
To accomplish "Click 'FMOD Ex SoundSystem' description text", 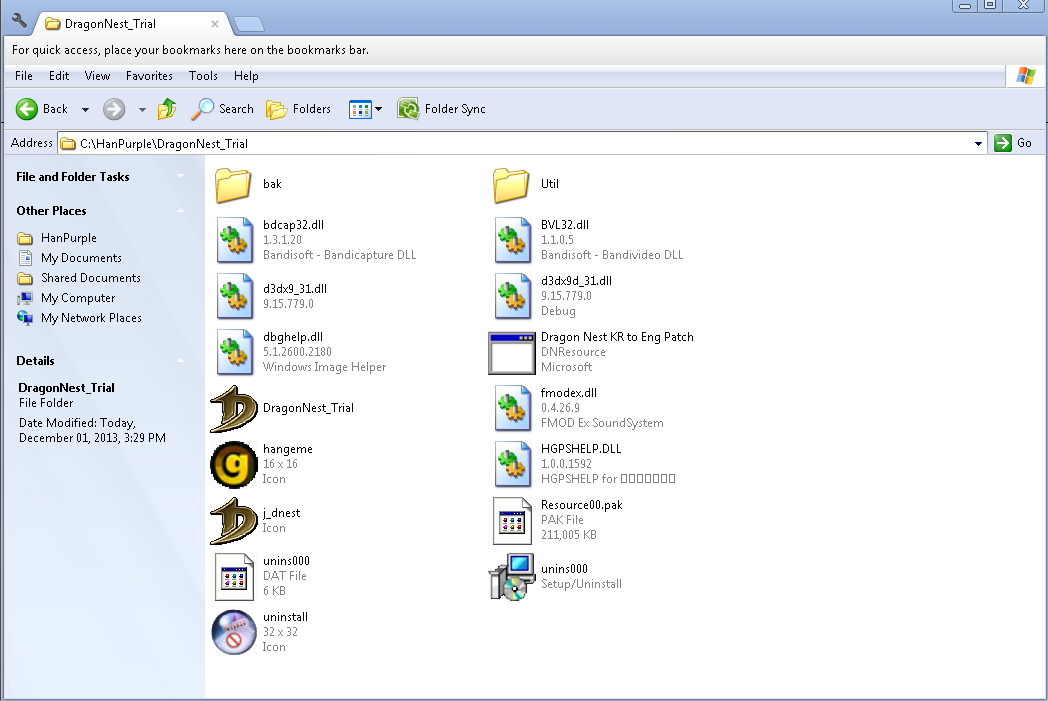I will pos(602,424).
